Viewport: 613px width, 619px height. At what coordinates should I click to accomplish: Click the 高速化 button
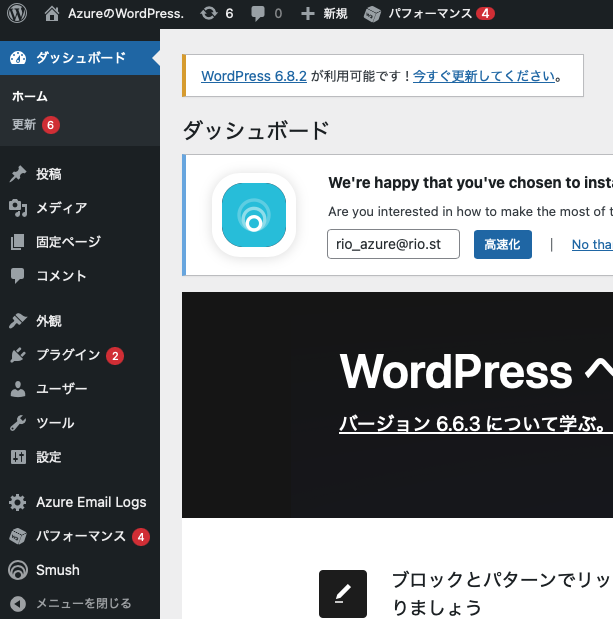502,244
